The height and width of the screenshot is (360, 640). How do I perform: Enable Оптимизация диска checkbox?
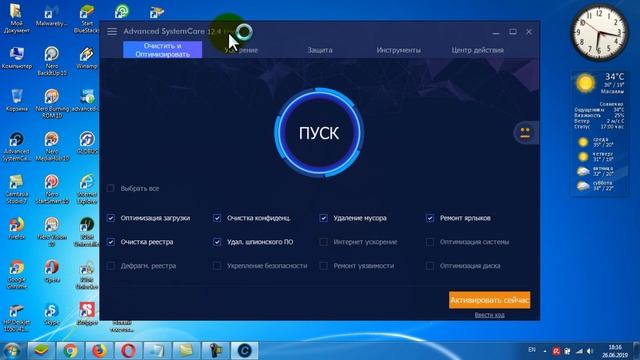(x=430, y=266)
